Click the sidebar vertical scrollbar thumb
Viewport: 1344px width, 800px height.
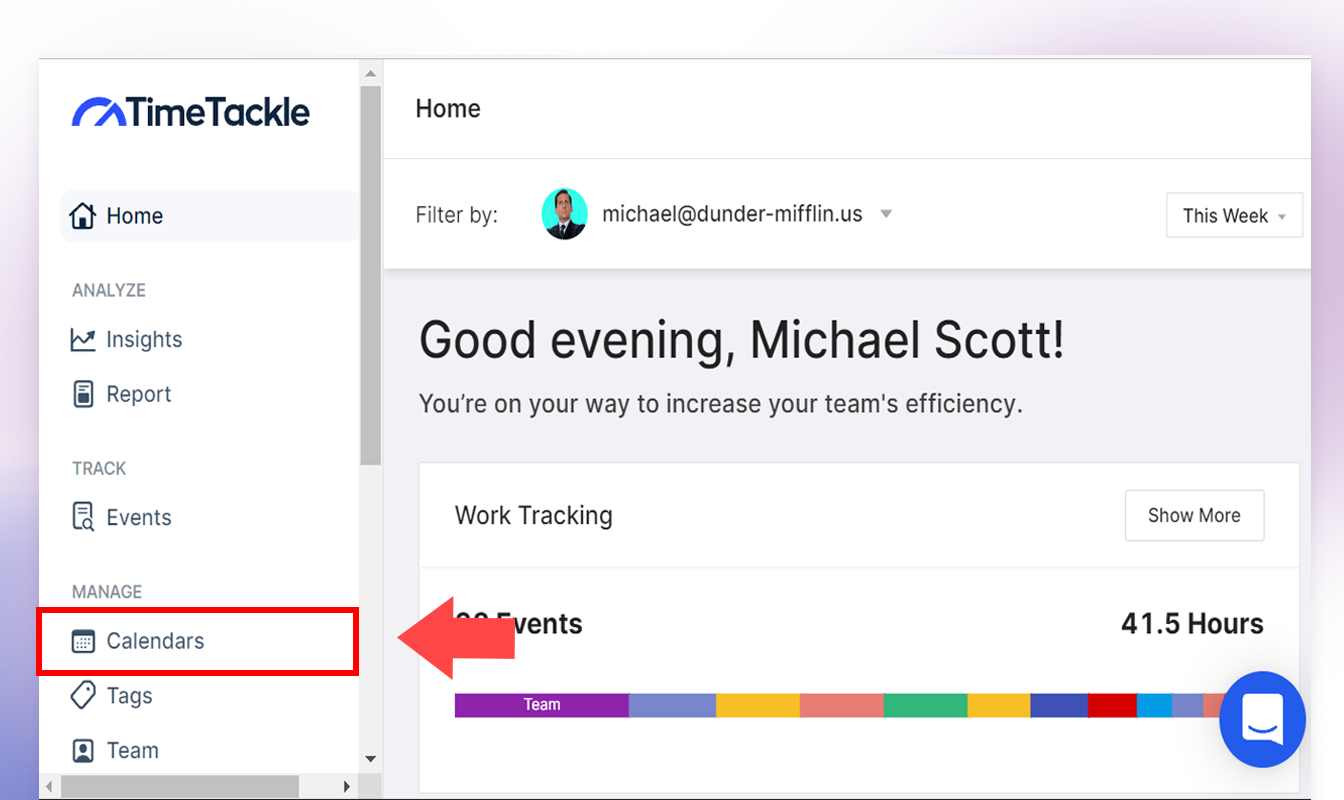tap(370, 275)
